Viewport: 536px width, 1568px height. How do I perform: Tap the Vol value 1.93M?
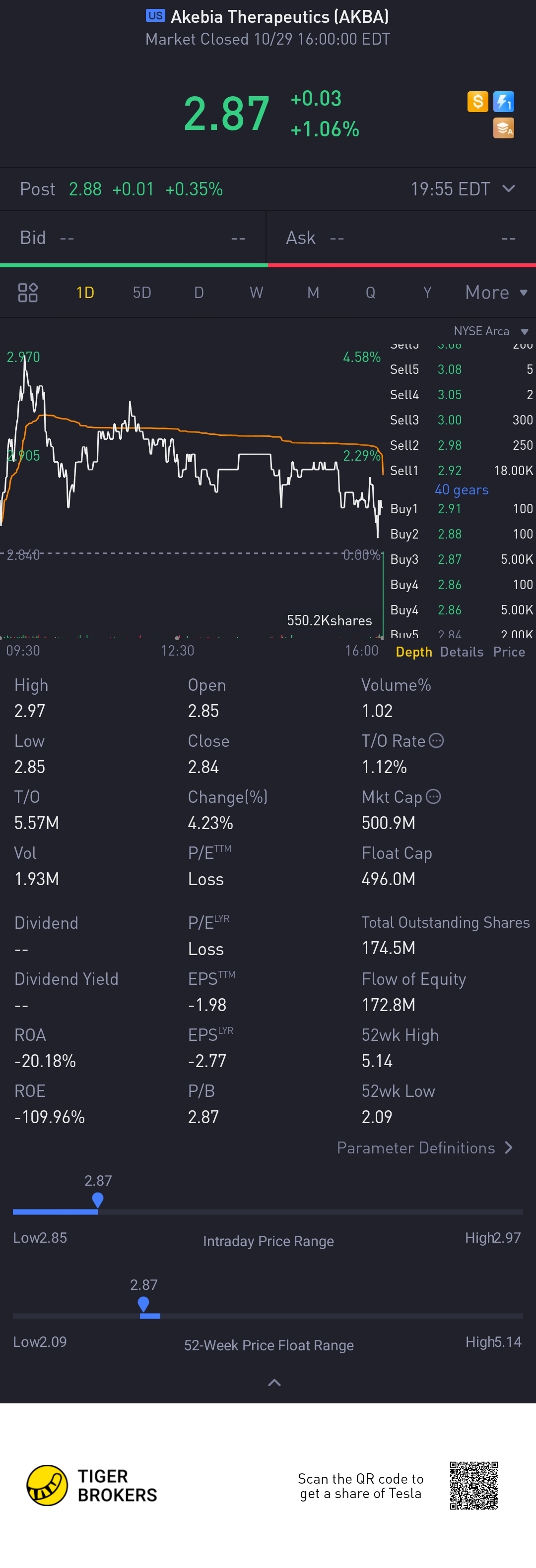pyautogui.click(x=37, y=879)
